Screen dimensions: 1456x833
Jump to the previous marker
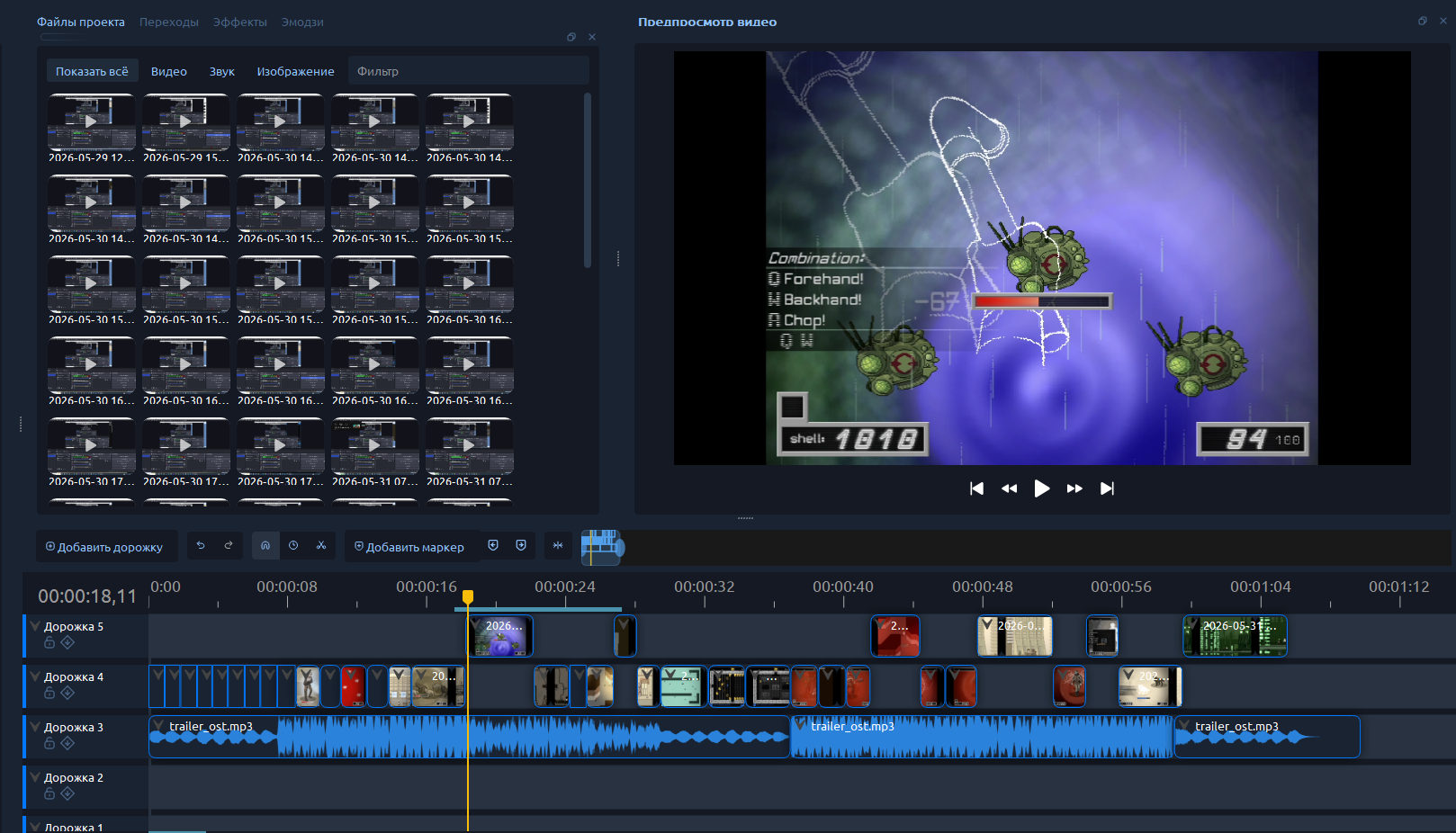(493, 545)
